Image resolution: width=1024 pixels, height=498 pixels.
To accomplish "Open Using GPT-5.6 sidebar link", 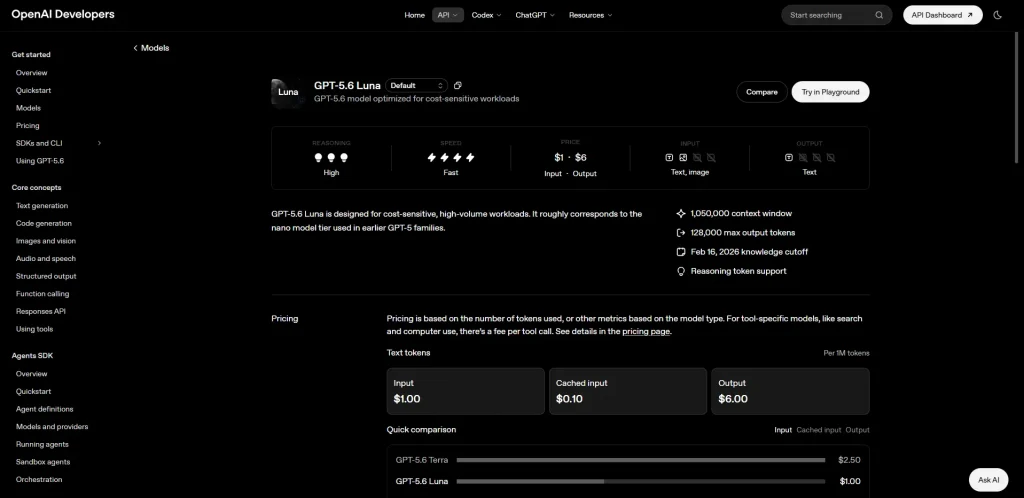I will point(40,161).
